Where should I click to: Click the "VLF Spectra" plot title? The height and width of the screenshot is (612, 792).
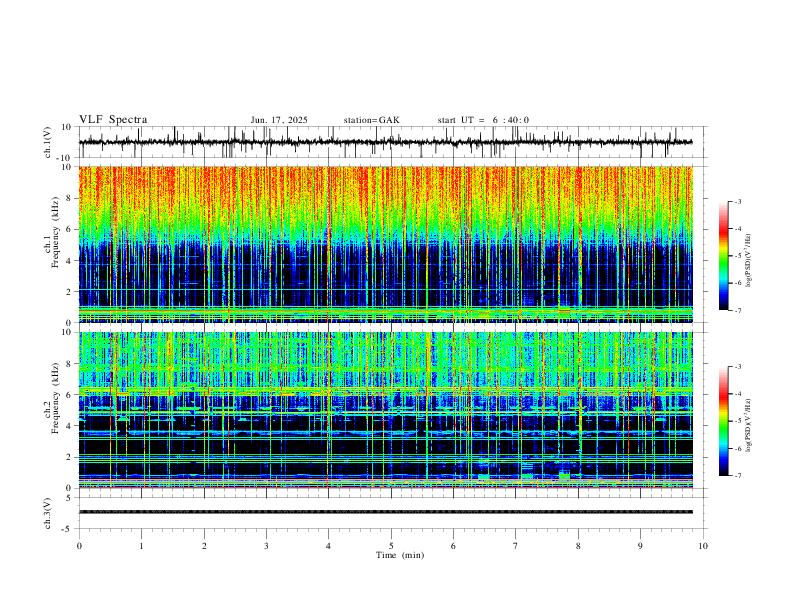(x=113, y=120)
